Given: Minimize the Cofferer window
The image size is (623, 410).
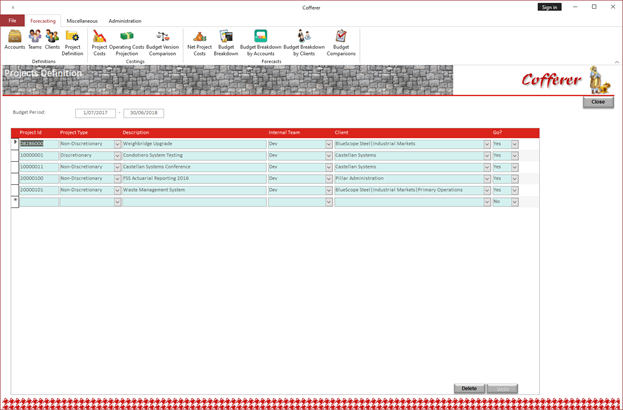Looking at the screenshot, I should tap(575, 7).
